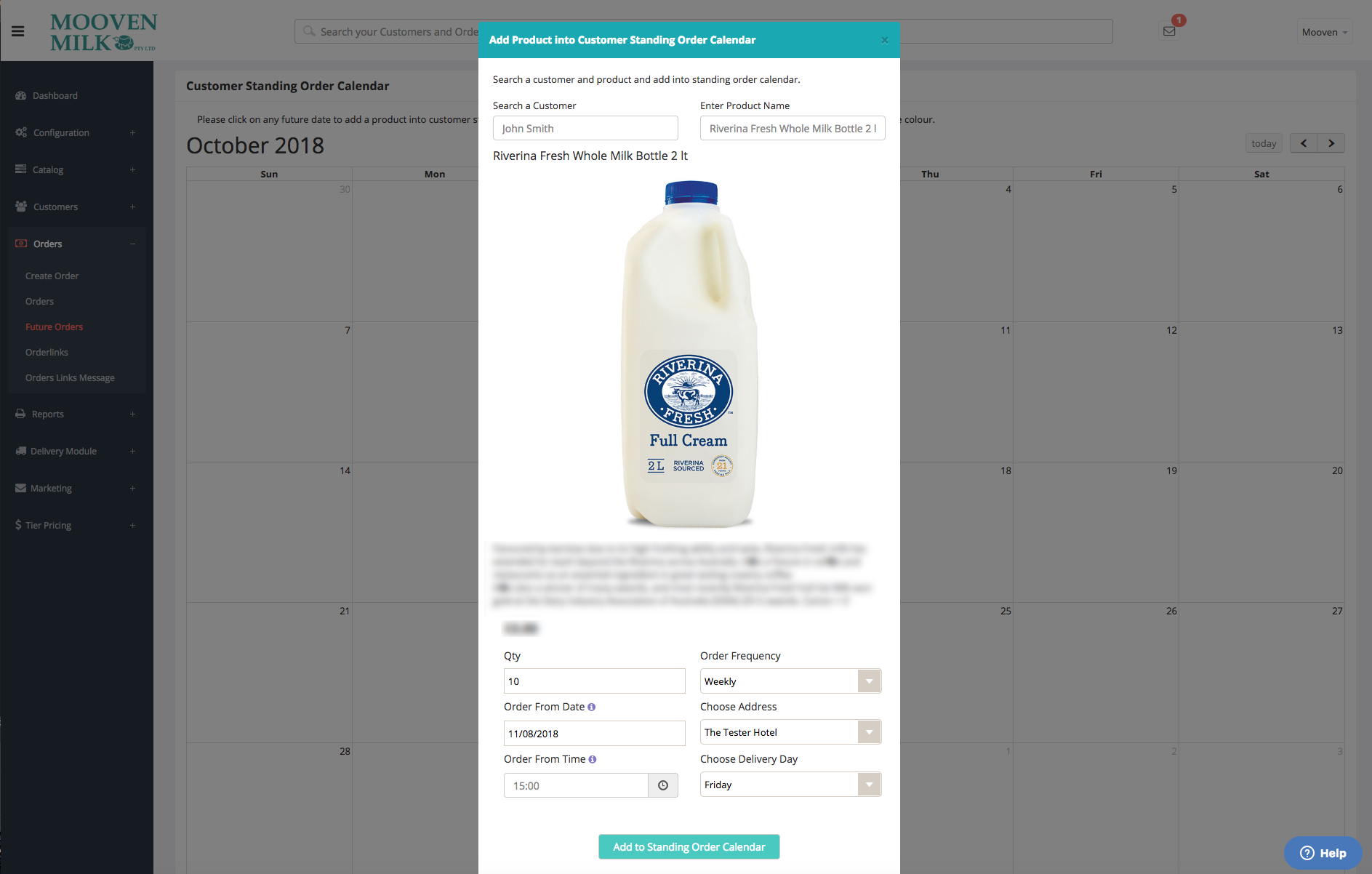Open the Help widget

coord(1323,853)
